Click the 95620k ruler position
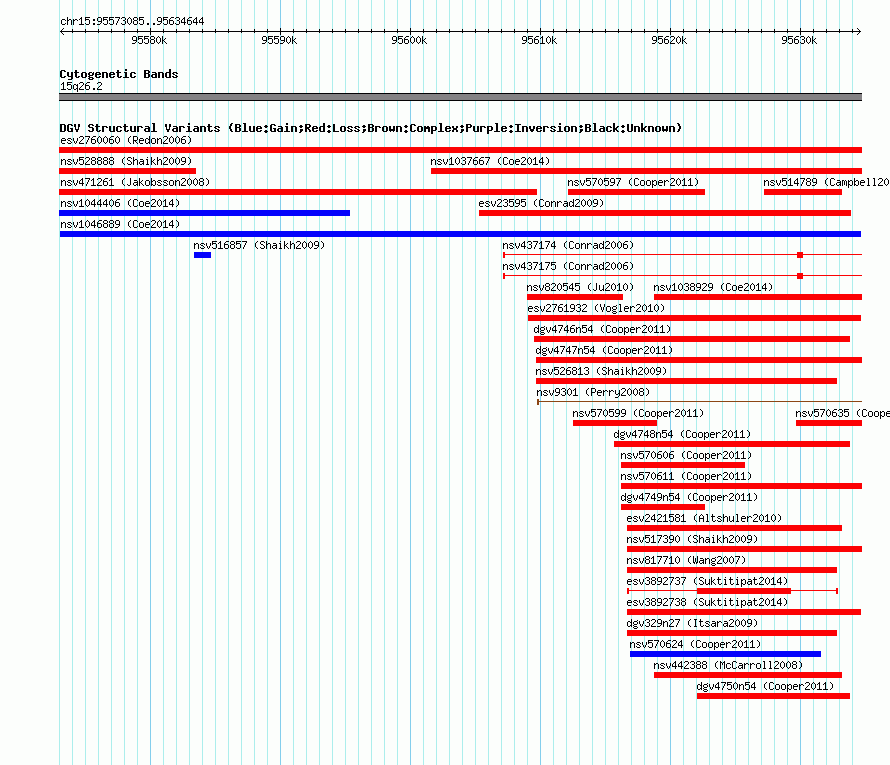 (x=669, y=40)
